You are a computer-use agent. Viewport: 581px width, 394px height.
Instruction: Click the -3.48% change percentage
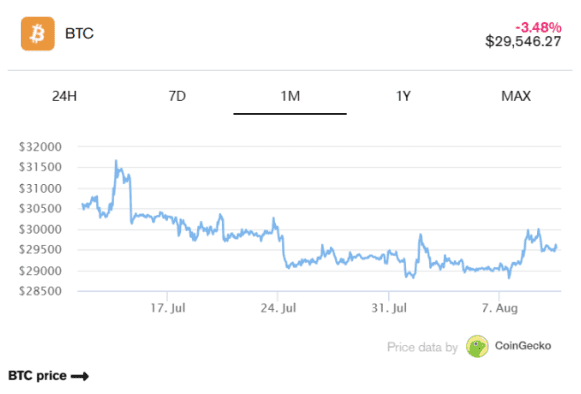coord(538,27)
